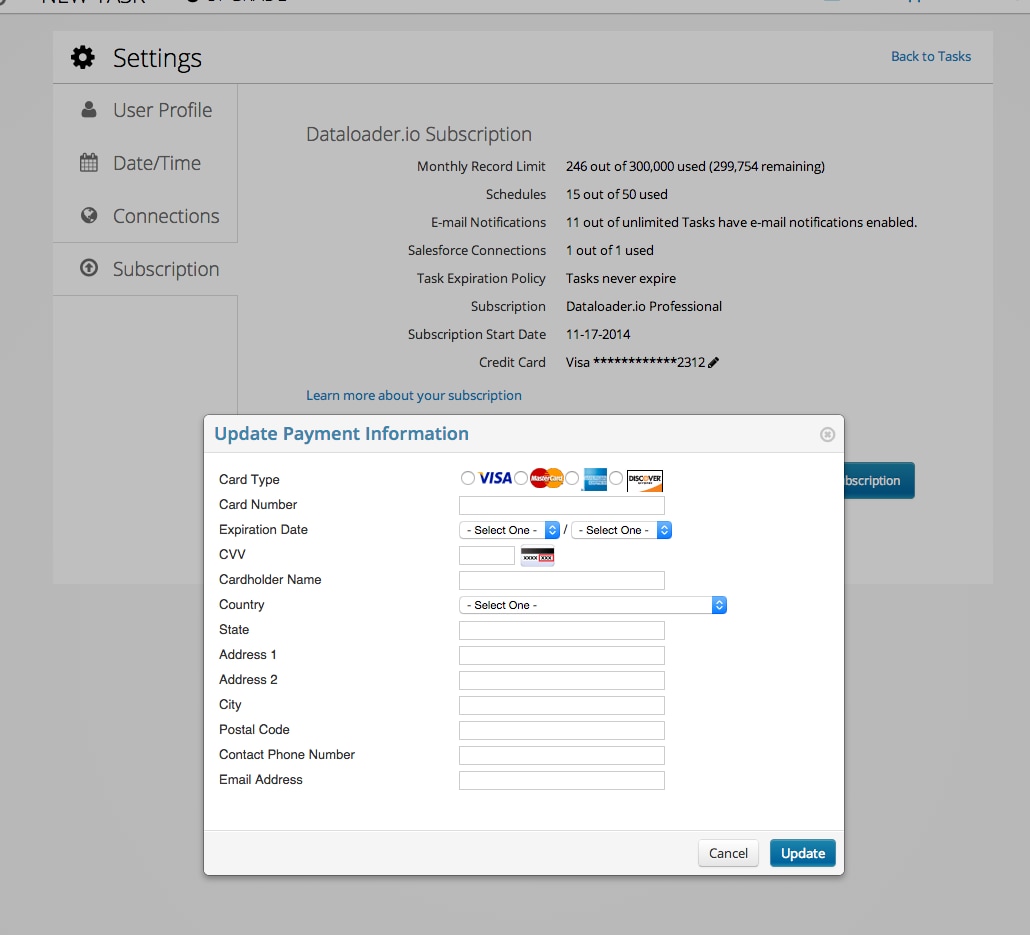The width and height of the screenshot is (1030, 935).
Task: Click the Visa card logo
Action: click(x=495, y=478)
